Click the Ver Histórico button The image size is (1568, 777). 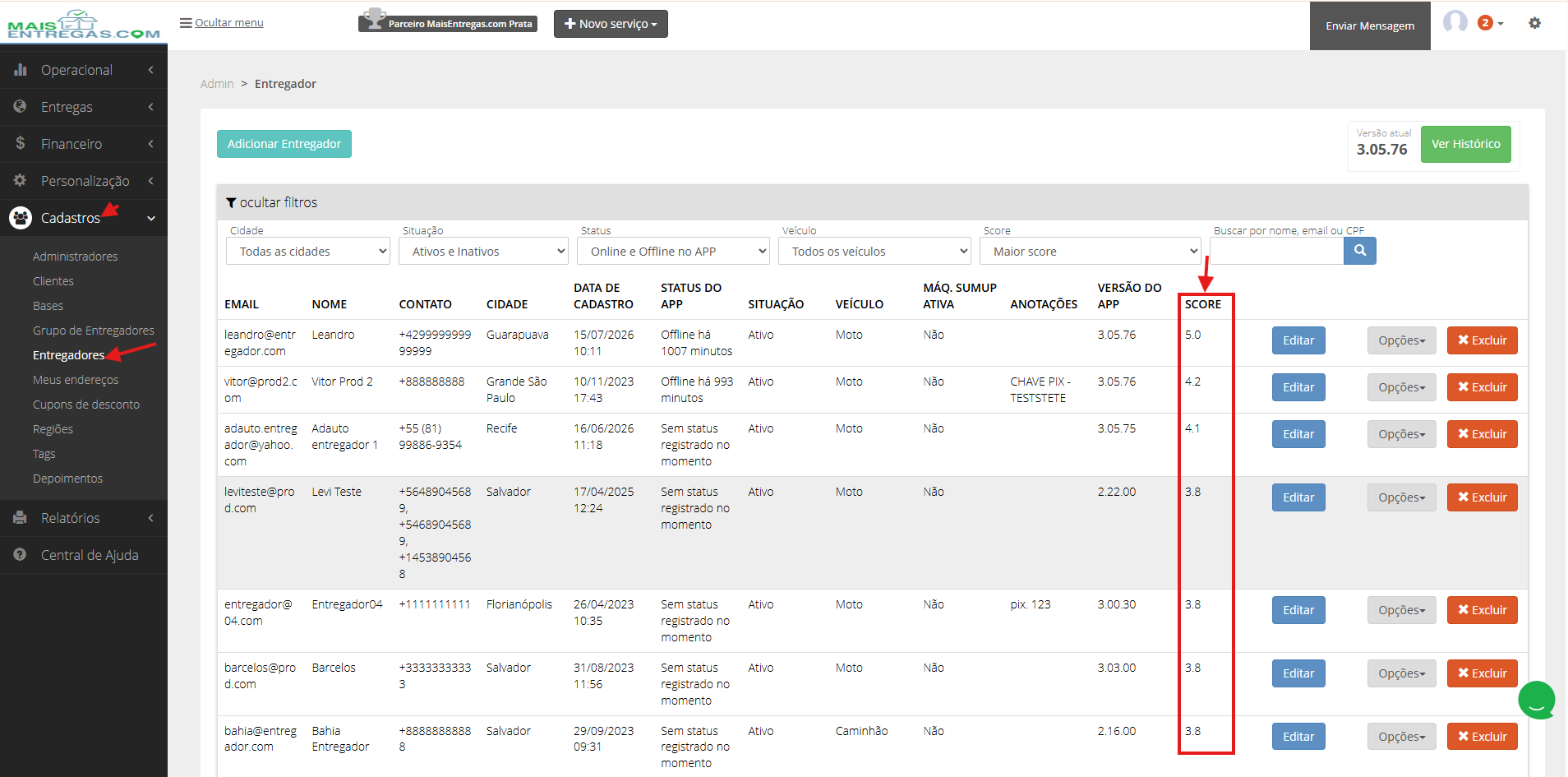[1465, 144]
